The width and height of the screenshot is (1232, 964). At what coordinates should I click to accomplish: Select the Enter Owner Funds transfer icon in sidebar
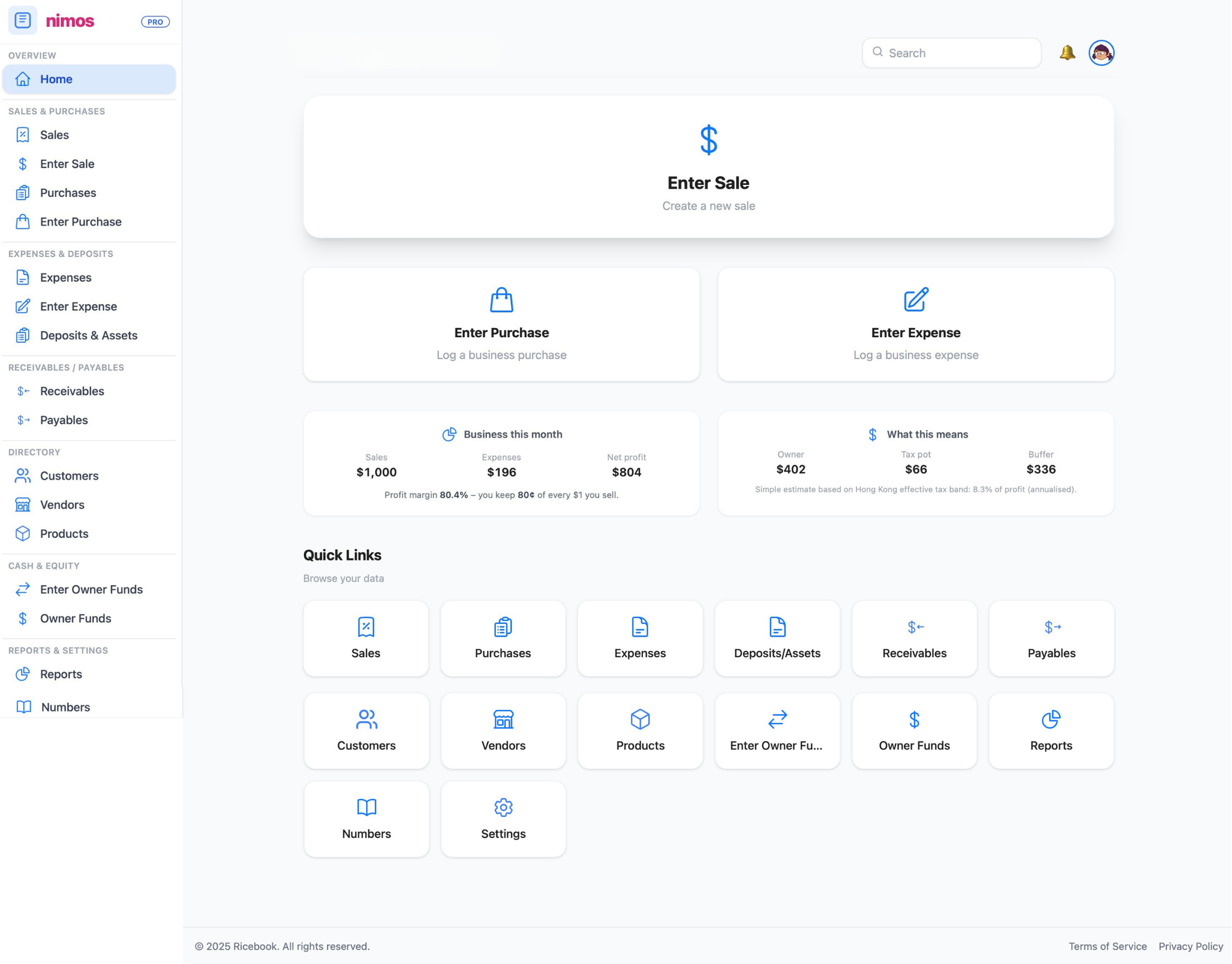(22, 589)
